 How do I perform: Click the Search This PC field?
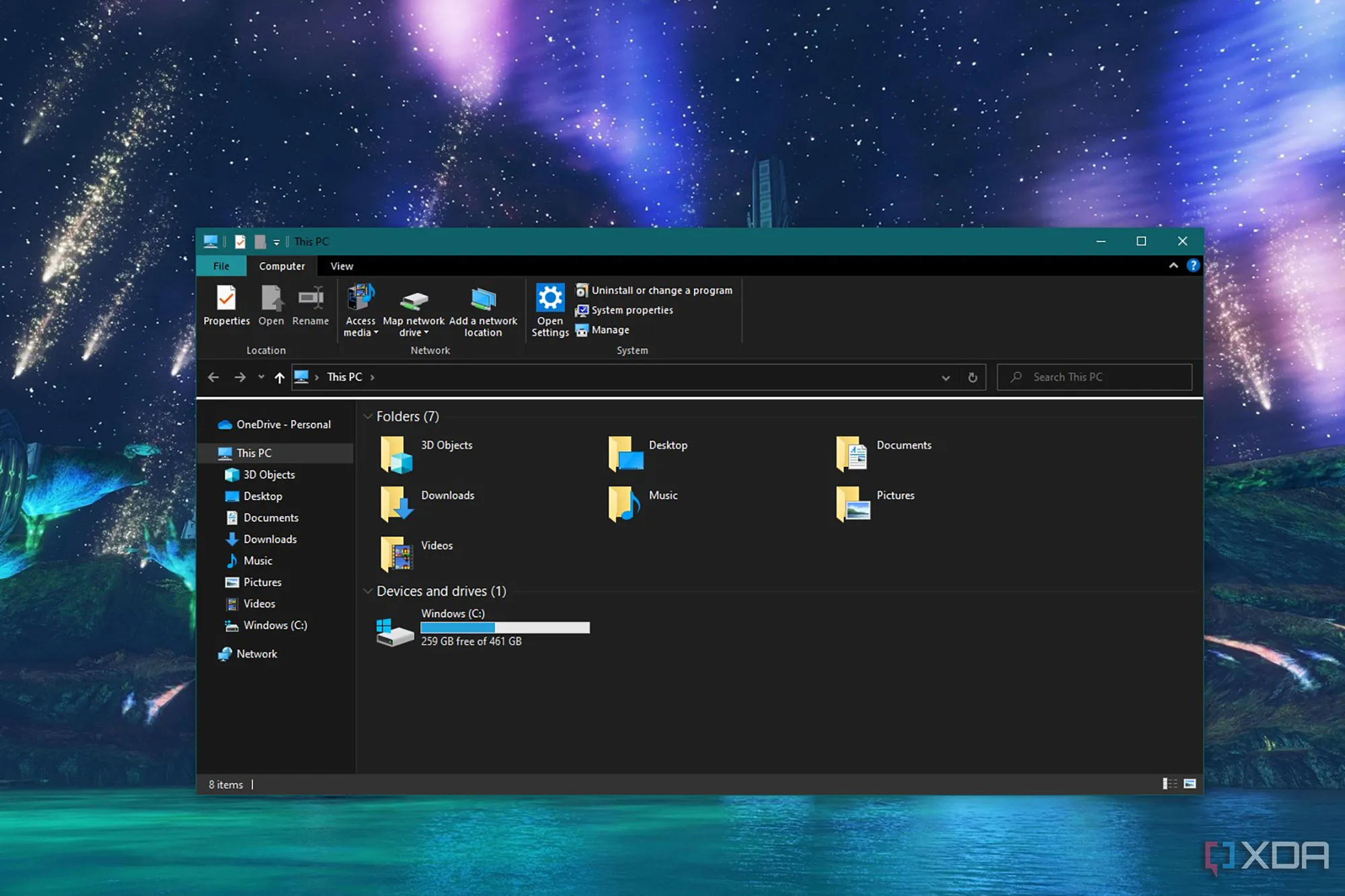point(1094,377)
